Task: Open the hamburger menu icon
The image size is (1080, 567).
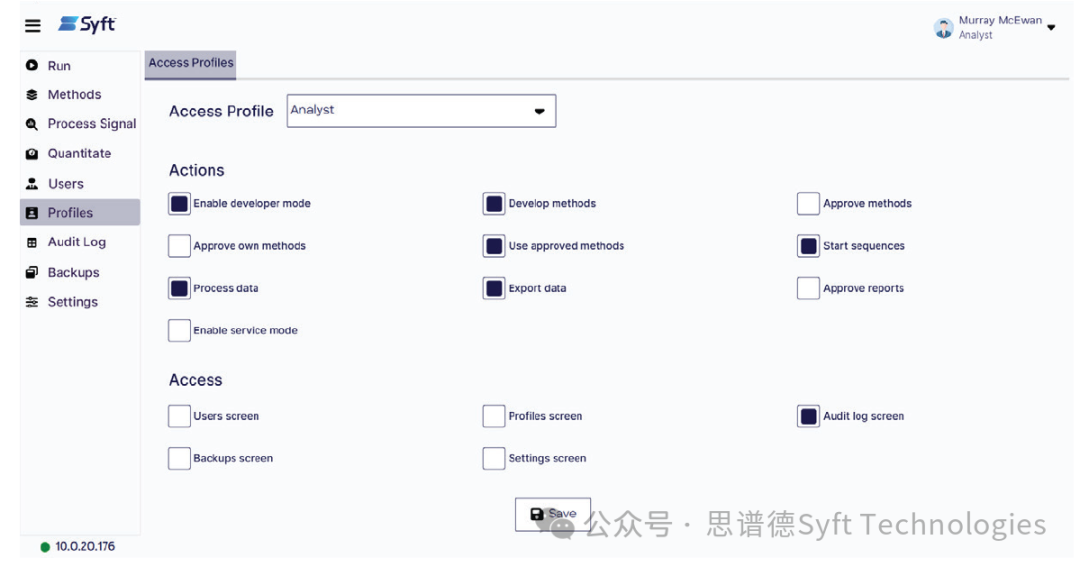Action: pyautogui.click(x=32, y=26)
